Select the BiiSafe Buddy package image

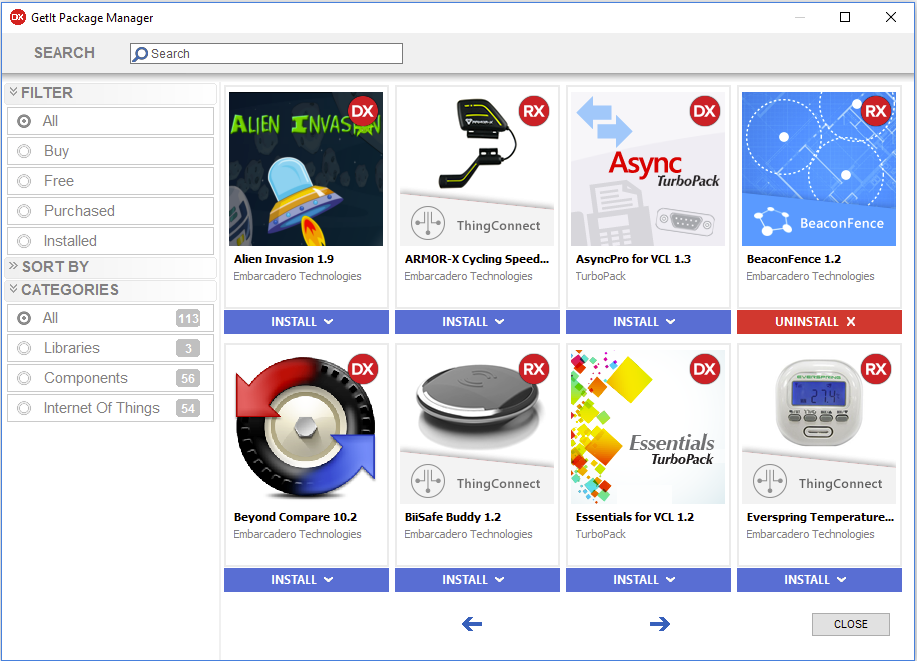point(477,426)
